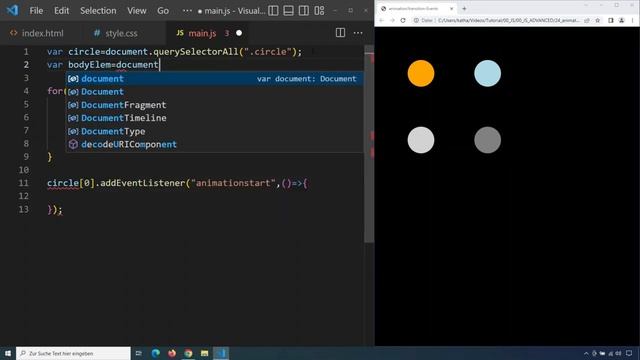
Task: Click 'querySelectorAll' in line 1
Action: coord(196,52)
